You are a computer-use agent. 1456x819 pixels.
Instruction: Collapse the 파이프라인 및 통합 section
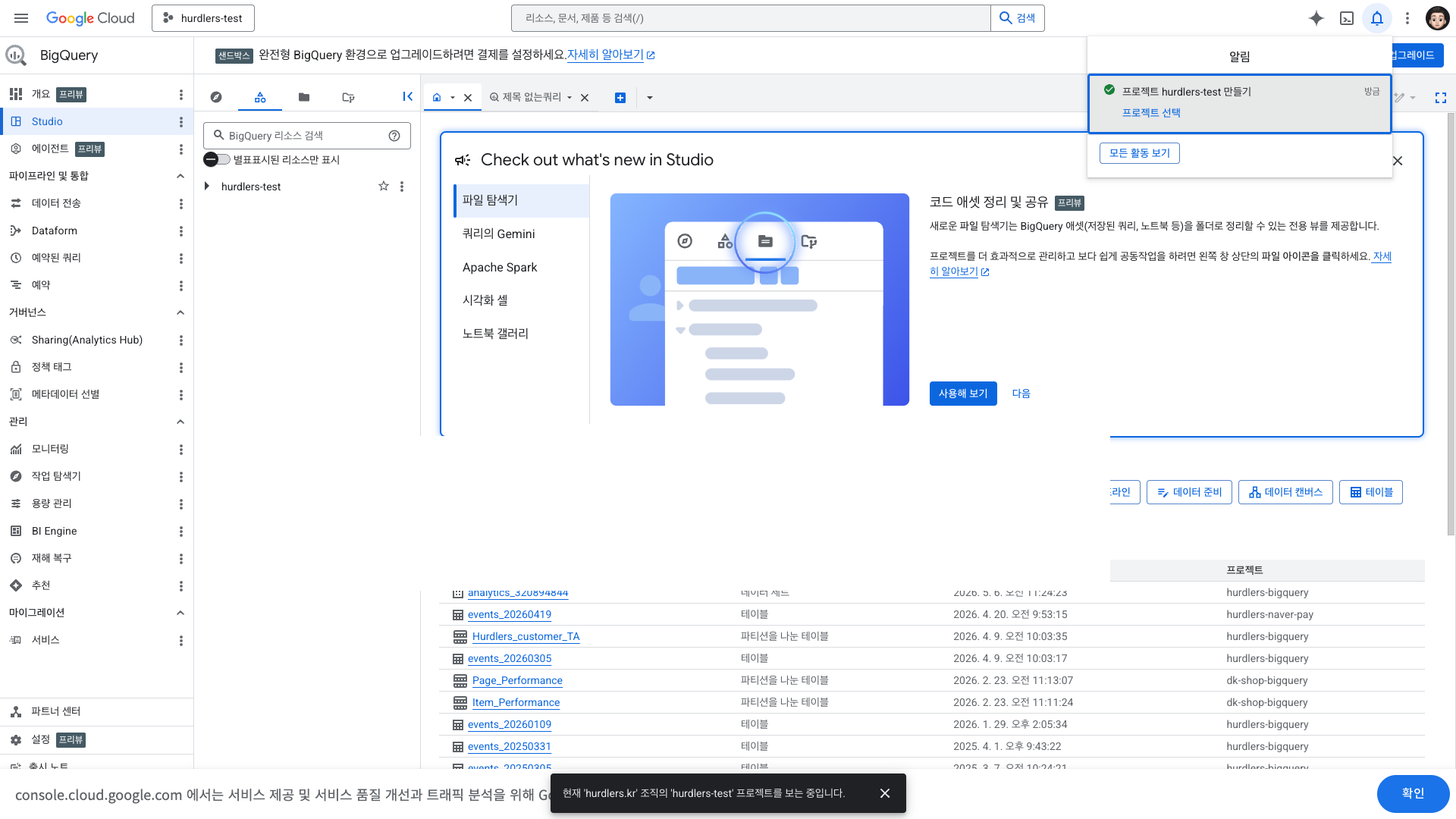pyautogui.click(x=180, y=176)
